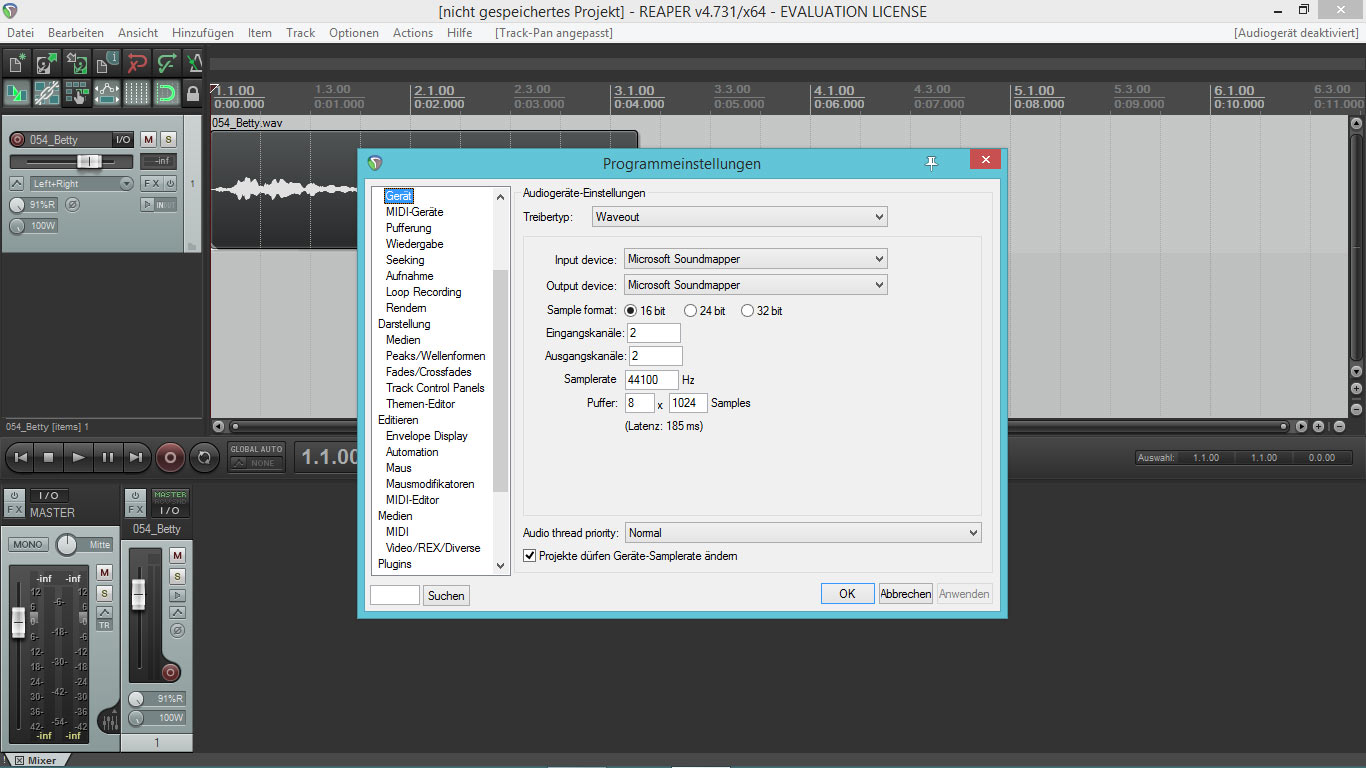This screenshot has width=1366, height=768.
Task: Click the Eingangskanäle input field
Action: (654, 333)
